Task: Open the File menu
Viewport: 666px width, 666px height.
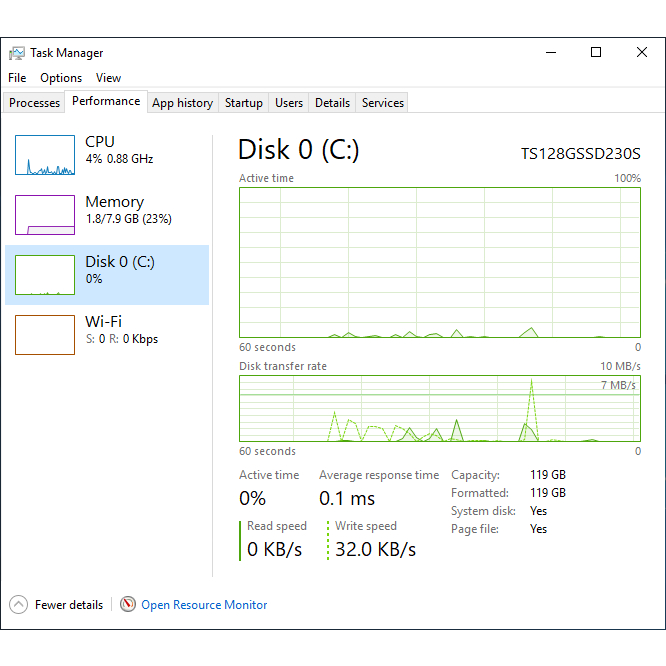Action: (x=17, y=78)
